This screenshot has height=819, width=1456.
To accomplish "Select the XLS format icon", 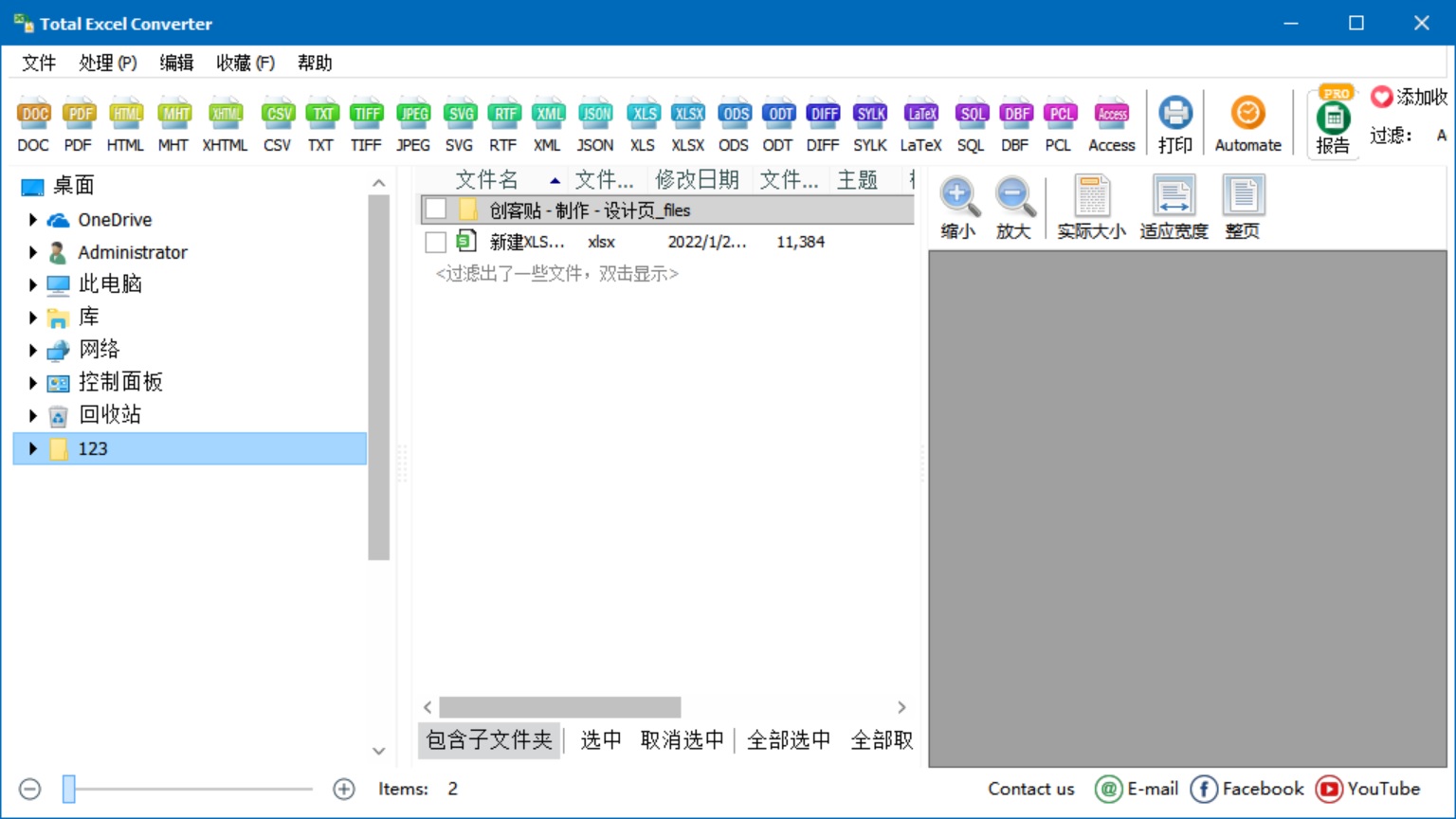I will [643, 124].
